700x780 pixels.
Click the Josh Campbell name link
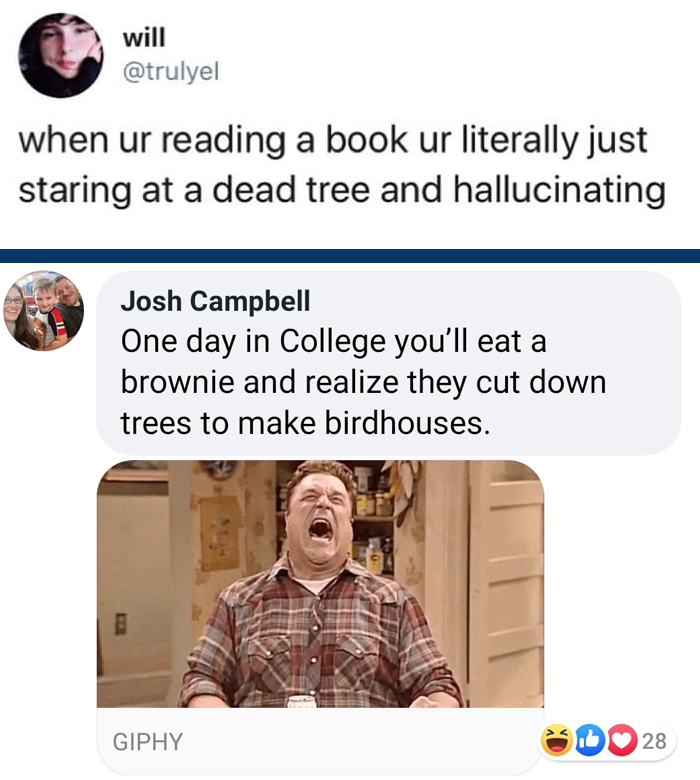coord(215,301)
